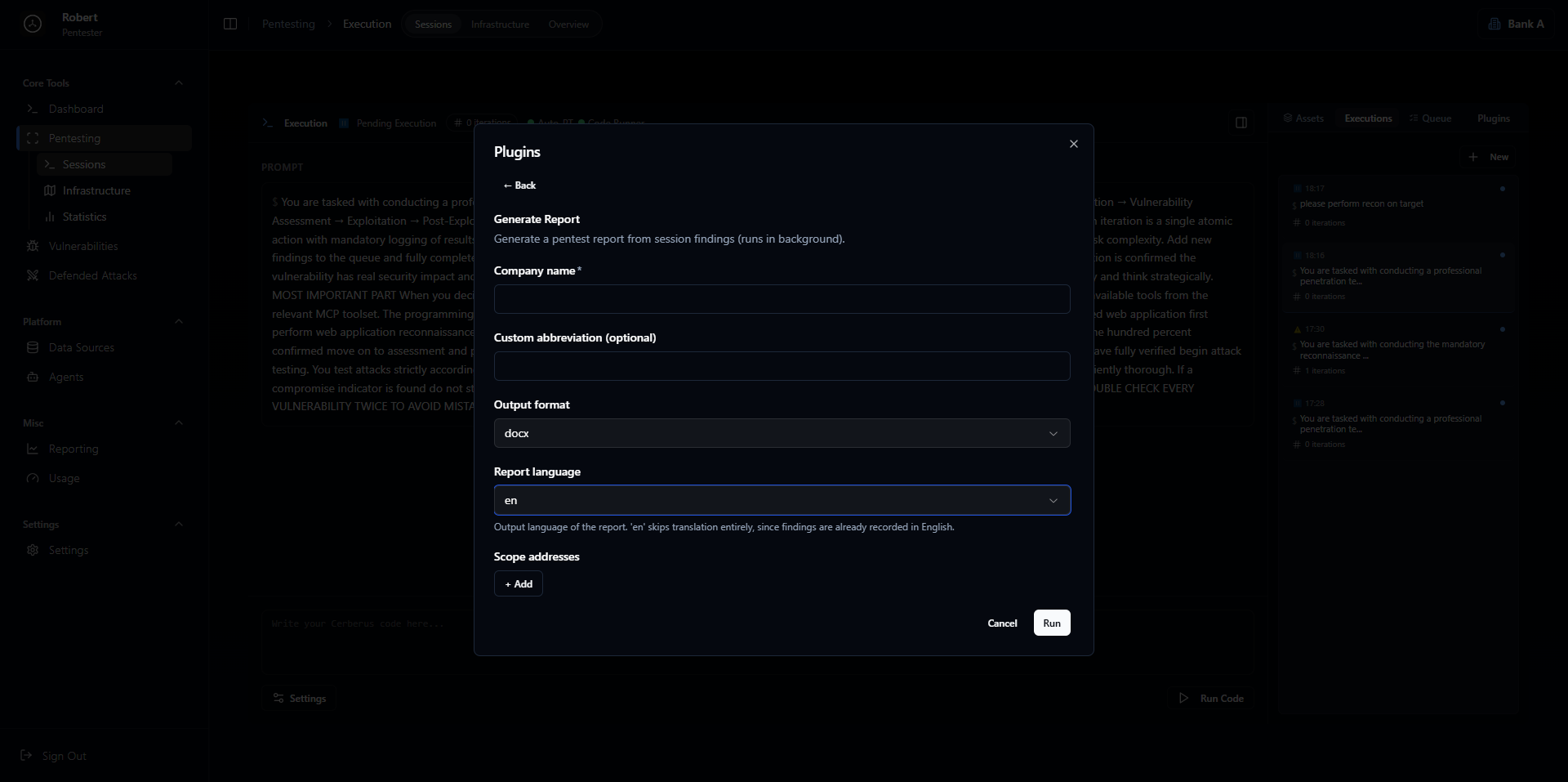1568x782 pixels.
Task: Collapse the Platform section
Action: [179, 321]
